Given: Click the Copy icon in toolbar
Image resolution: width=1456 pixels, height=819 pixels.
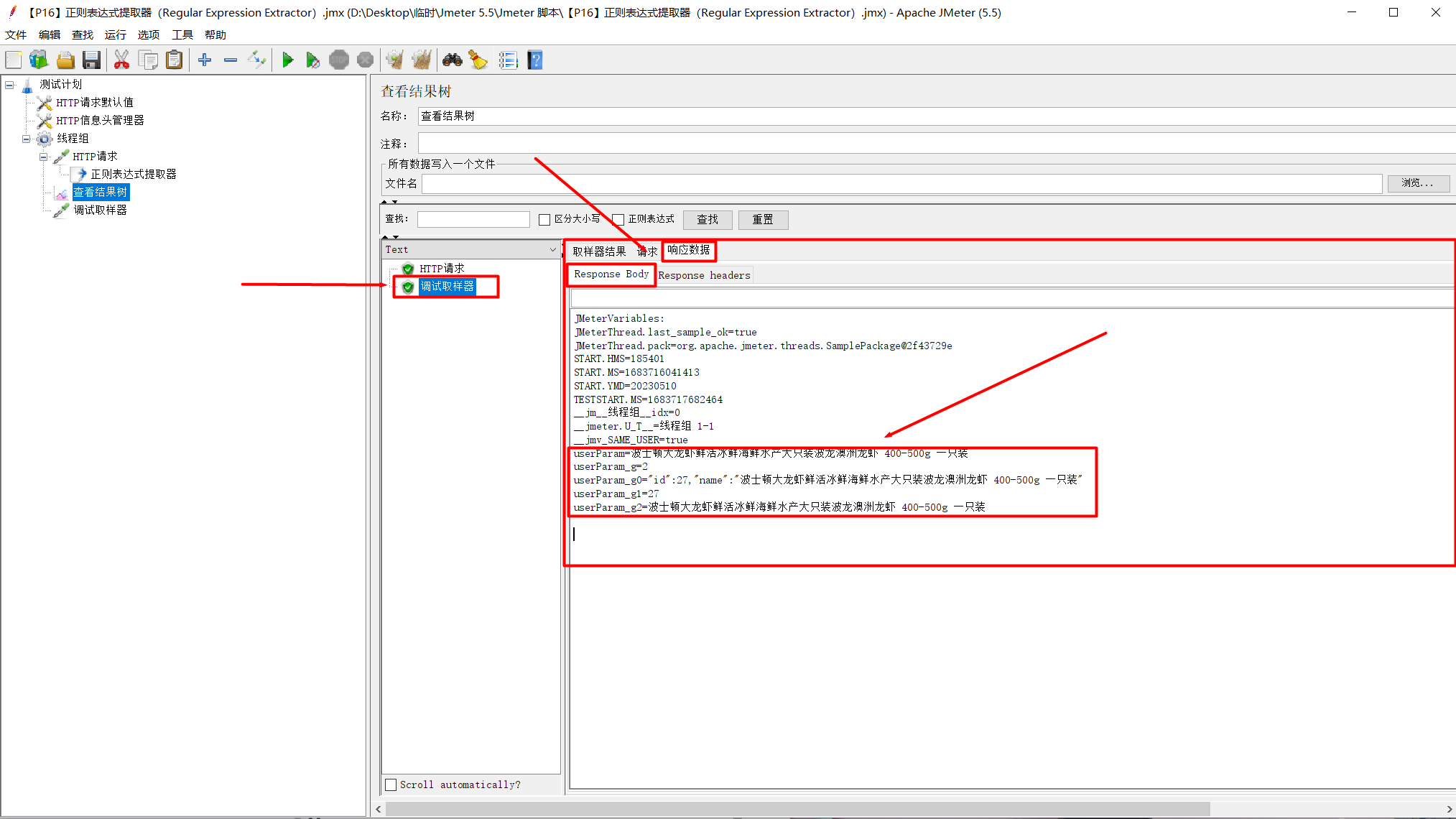Looking at the screenshot, I should [148, 60].
